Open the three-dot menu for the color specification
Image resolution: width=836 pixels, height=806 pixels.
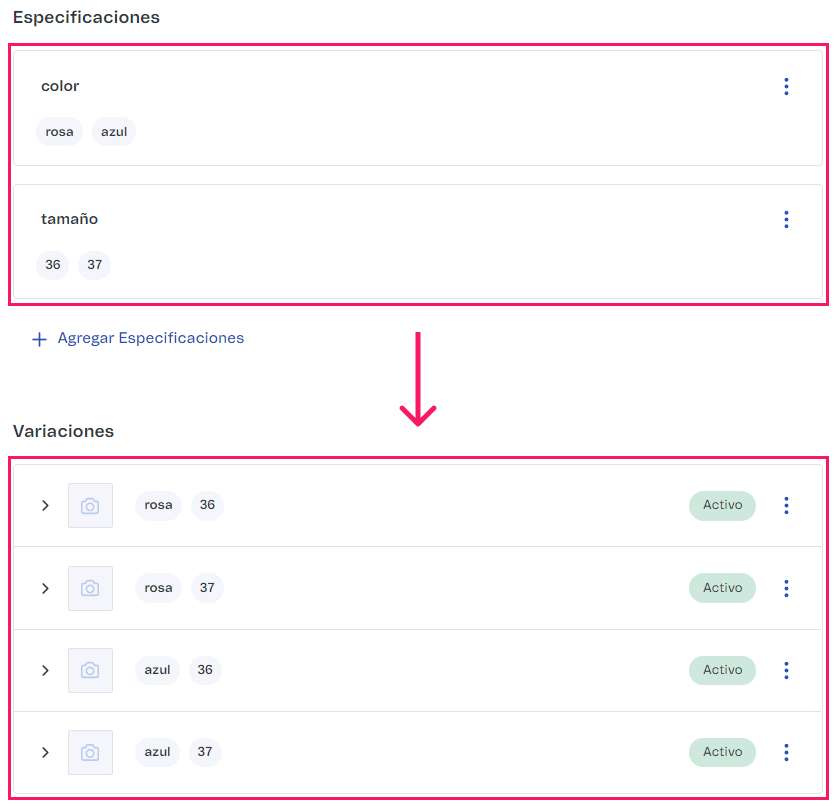pos(786,86)
